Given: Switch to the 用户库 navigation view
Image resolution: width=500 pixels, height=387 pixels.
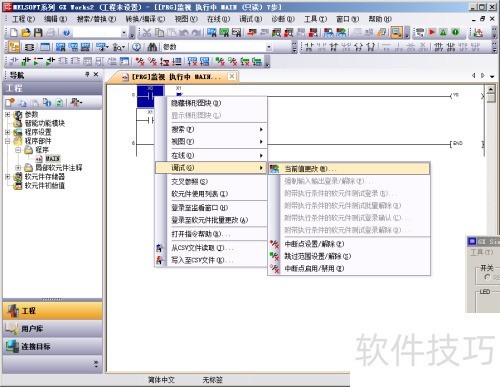Looking at the screenshot, I should (x=53, y=329).
